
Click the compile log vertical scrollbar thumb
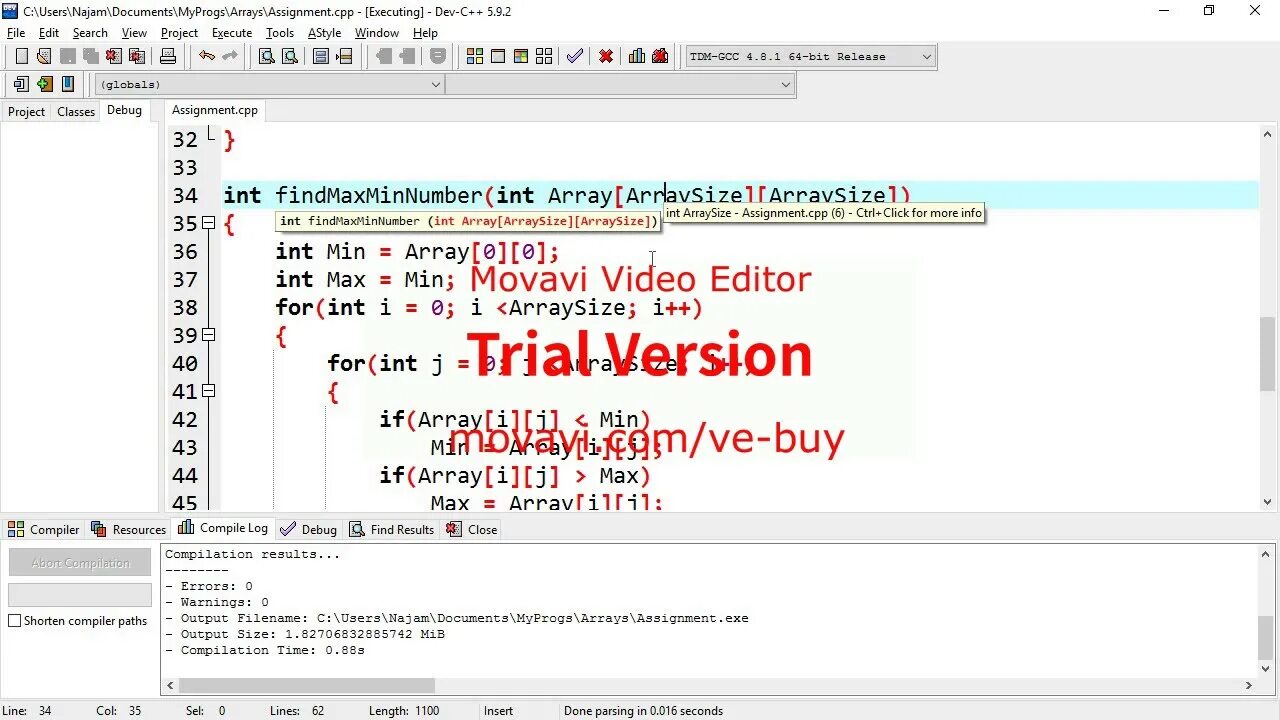[1267, 638]
